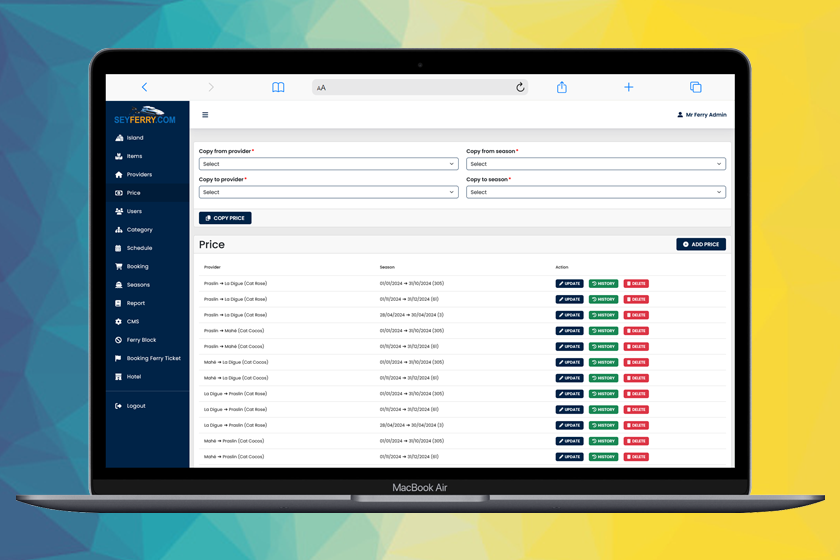Open the Copy to season dropdown

[x=595, y=192]
